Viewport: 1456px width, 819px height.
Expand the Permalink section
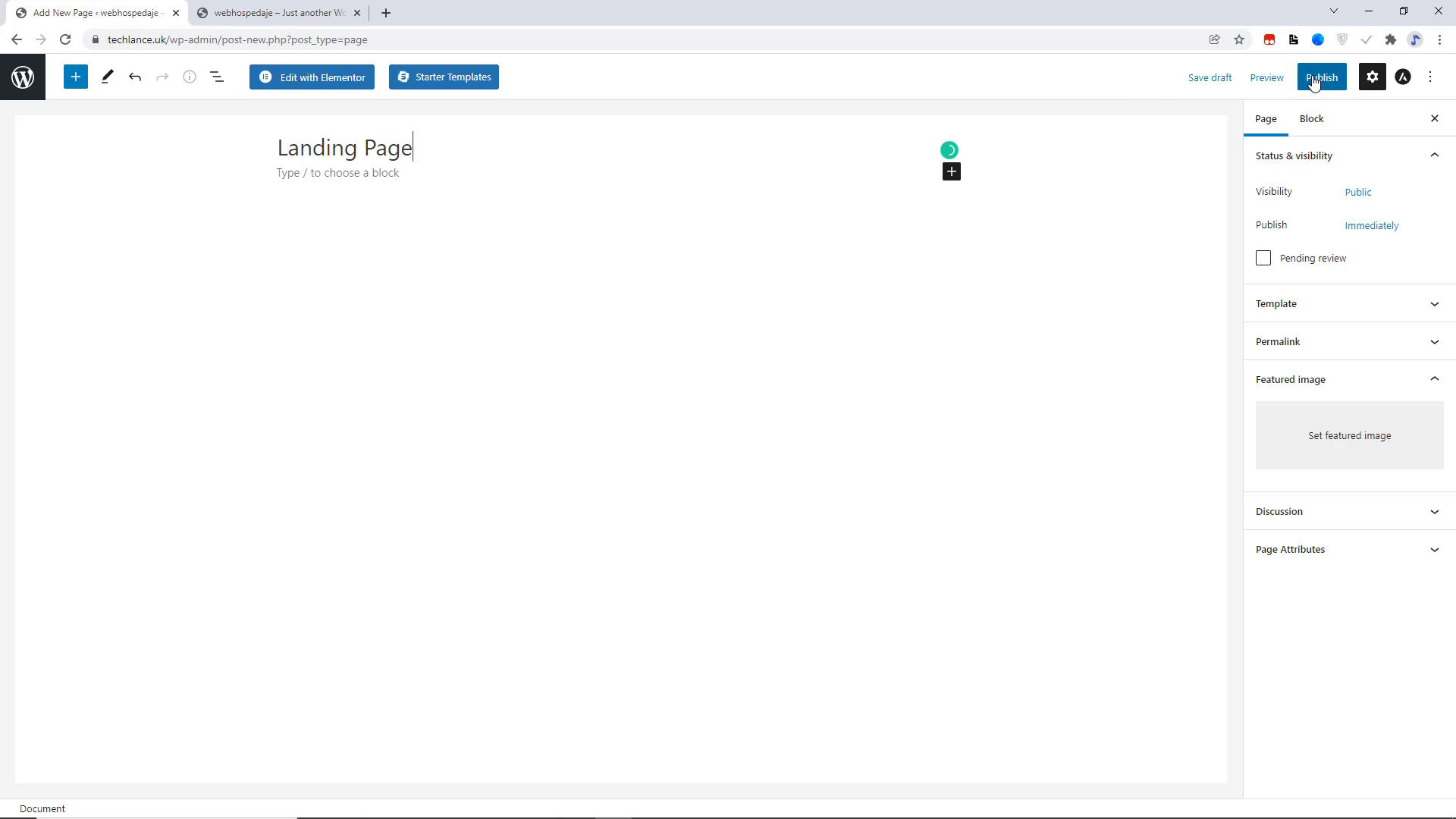[1349, 341]
